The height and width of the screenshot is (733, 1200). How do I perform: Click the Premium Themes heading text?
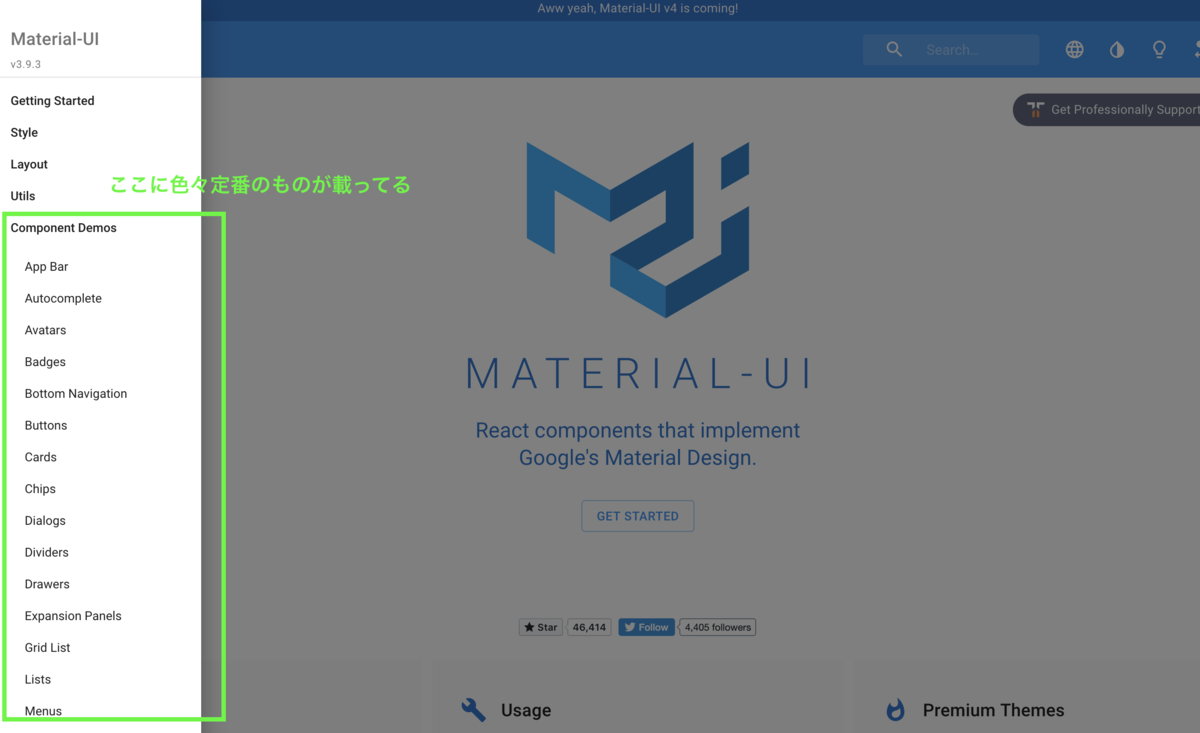click(993, 710)
